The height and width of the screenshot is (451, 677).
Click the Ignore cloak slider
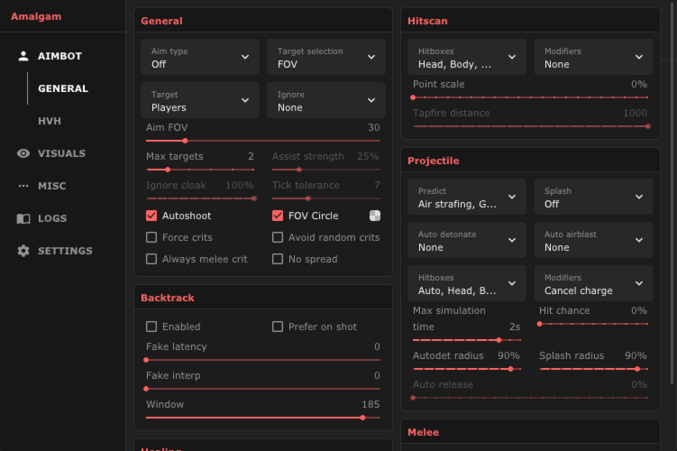[x=201, y=199]
